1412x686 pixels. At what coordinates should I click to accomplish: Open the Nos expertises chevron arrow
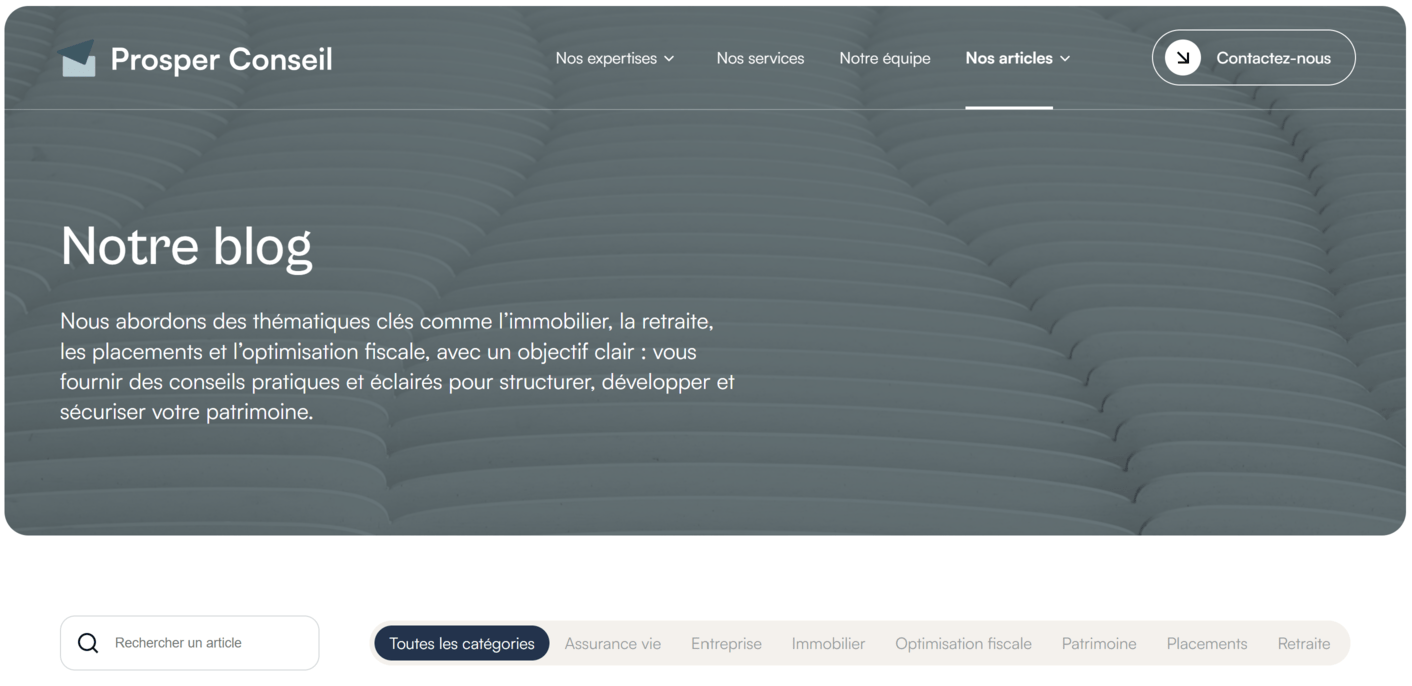[670, 58]
